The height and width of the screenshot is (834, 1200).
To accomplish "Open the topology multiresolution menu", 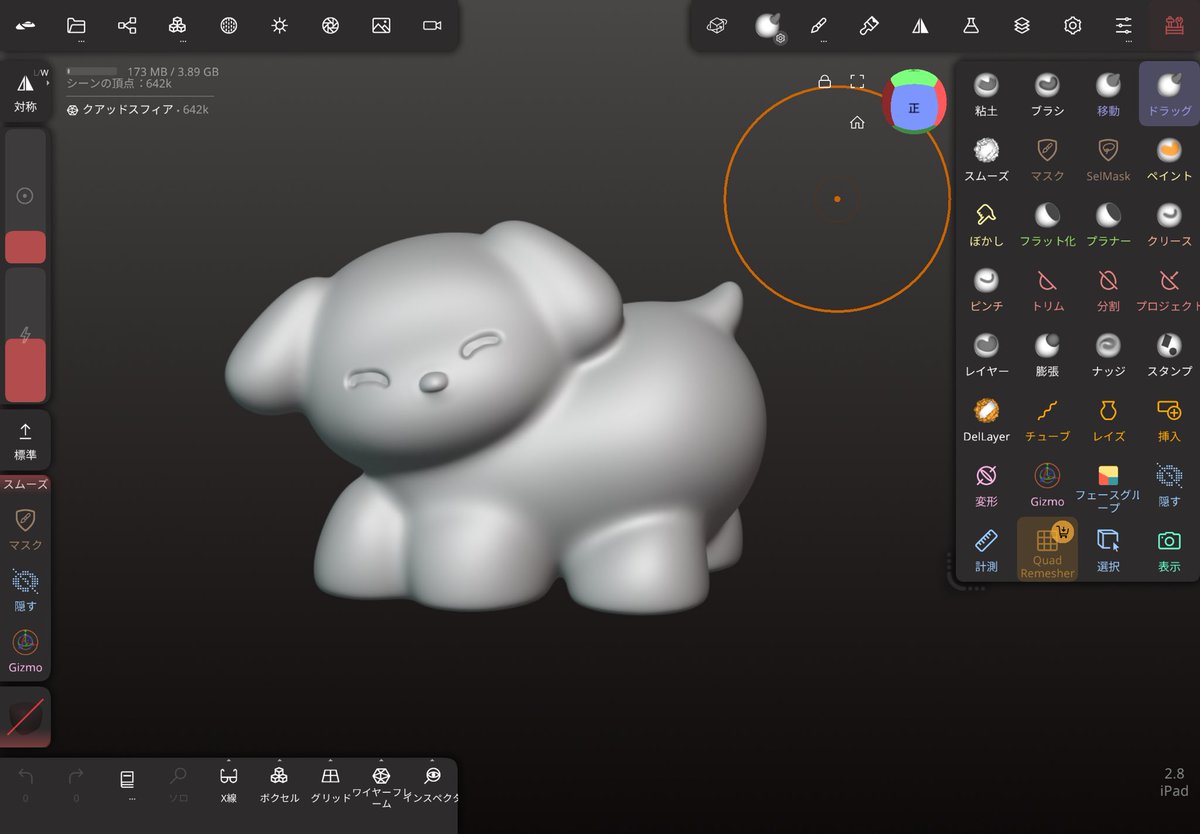I will coord(177,26).
